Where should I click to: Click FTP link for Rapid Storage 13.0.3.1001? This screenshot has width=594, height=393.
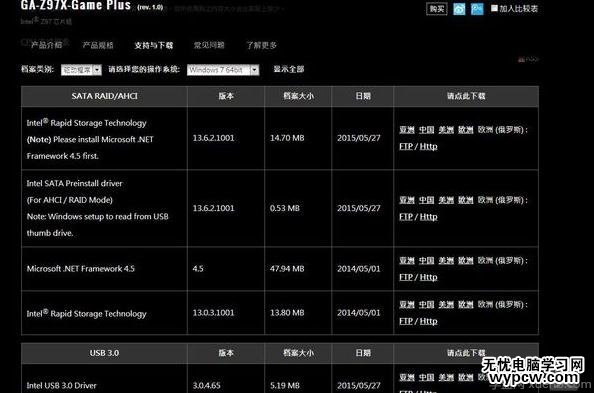pos(406,321)
